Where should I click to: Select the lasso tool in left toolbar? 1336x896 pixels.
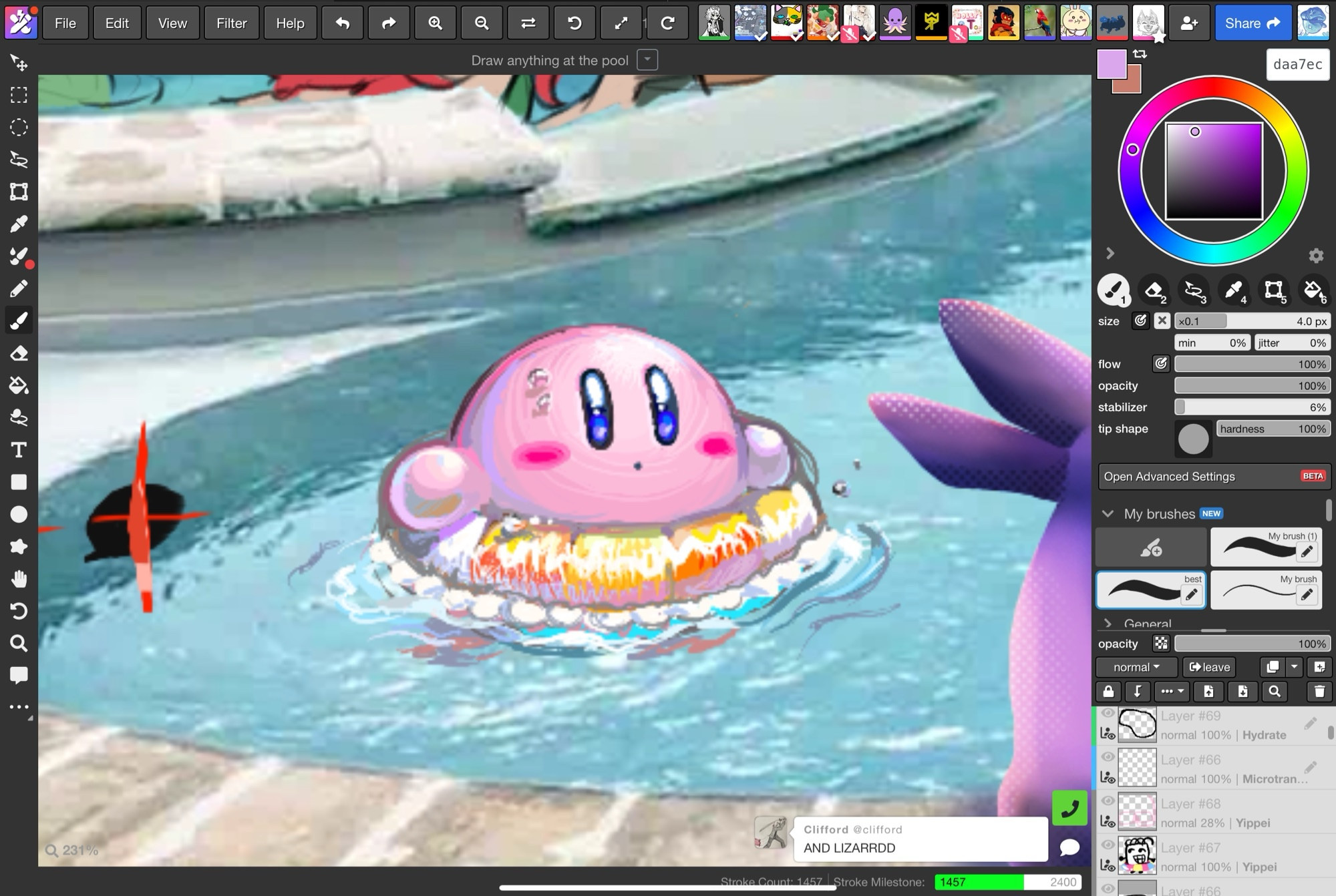[19, 159]
